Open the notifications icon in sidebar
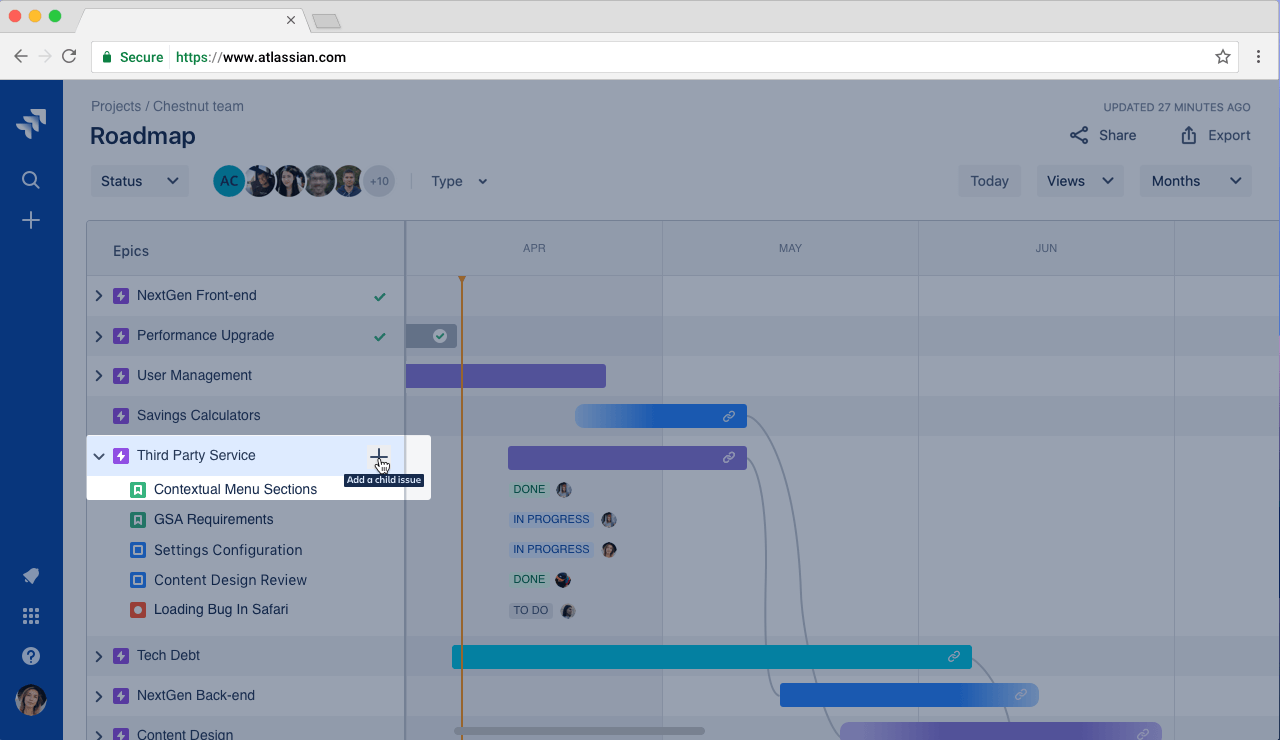The height and width of the screenshot is (740, 1280). 31,576
